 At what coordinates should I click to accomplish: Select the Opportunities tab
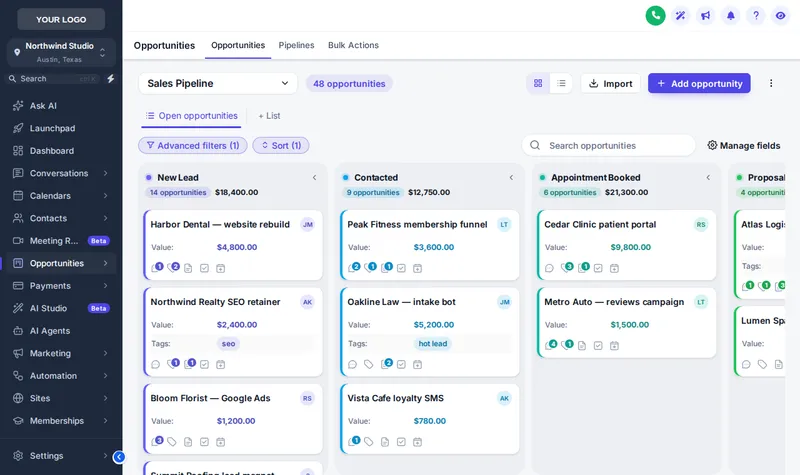point(238,45)
